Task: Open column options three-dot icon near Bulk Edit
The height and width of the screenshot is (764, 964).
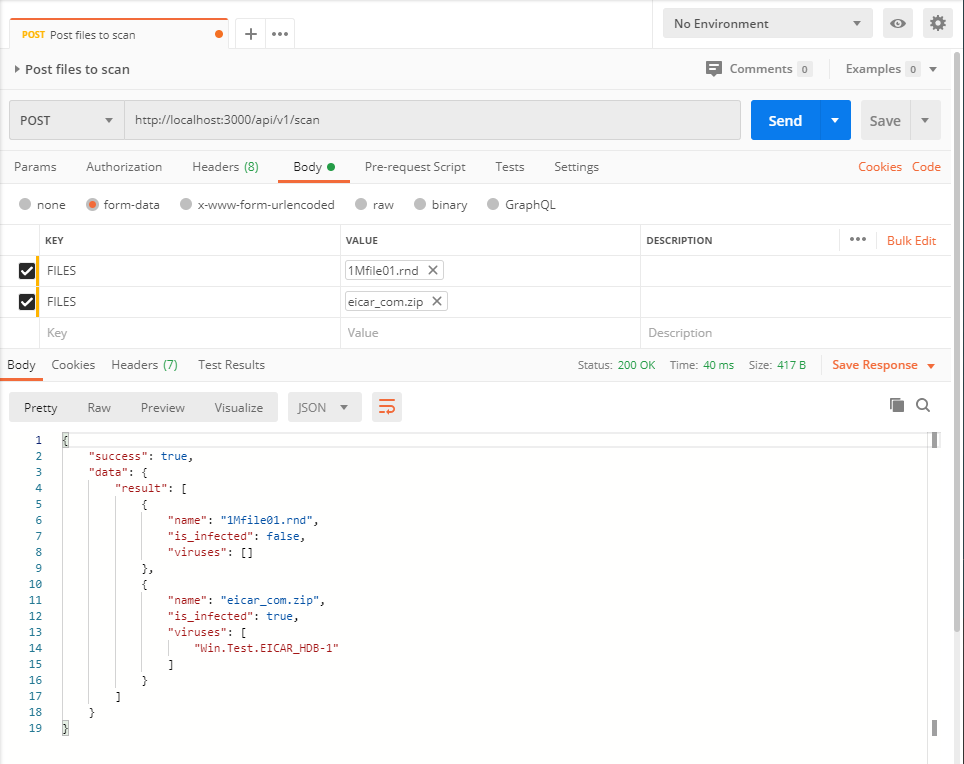Action: point(858,240)
